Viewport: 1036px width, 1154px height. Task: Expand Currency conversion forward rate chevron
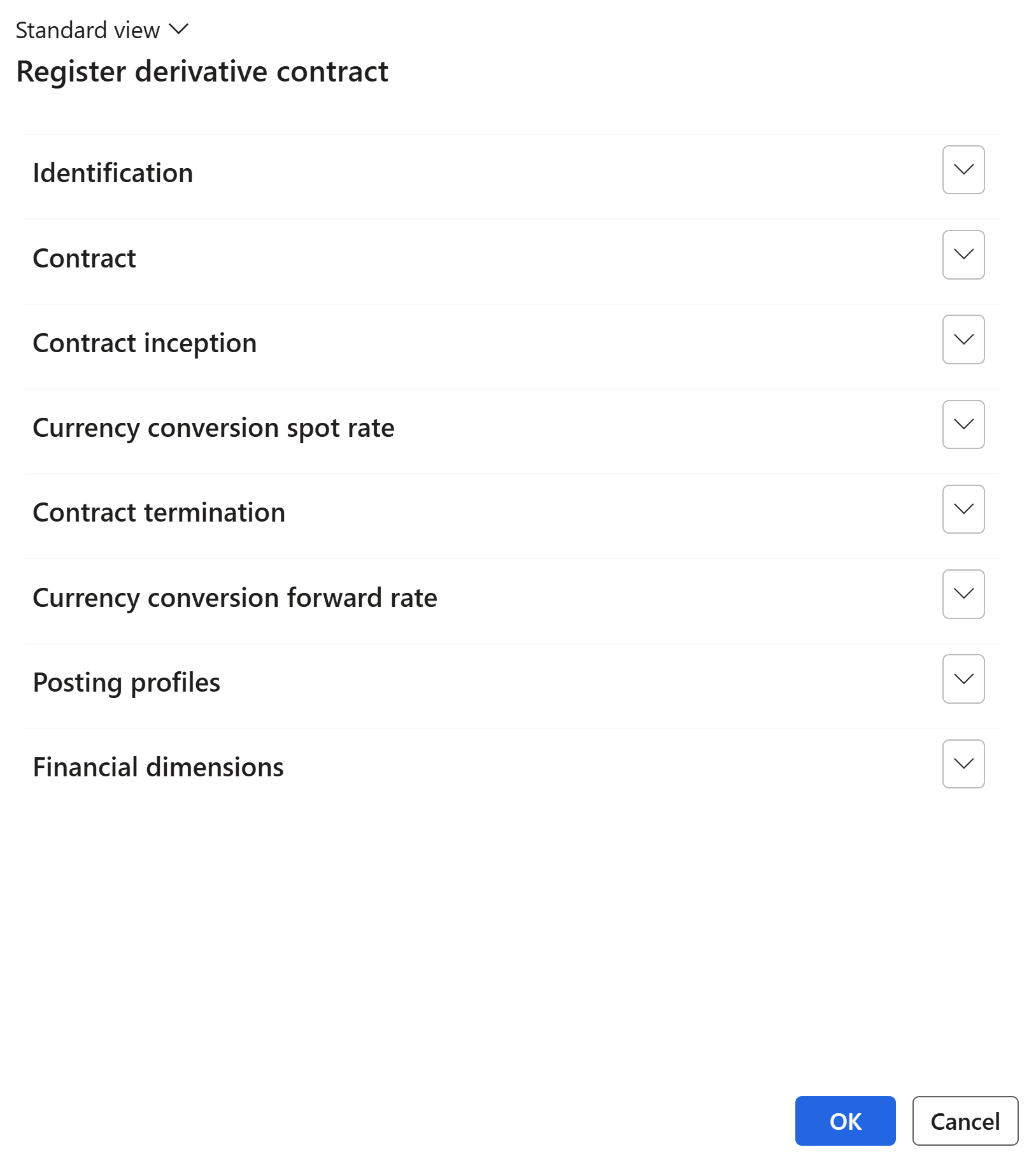pos(963,594)
